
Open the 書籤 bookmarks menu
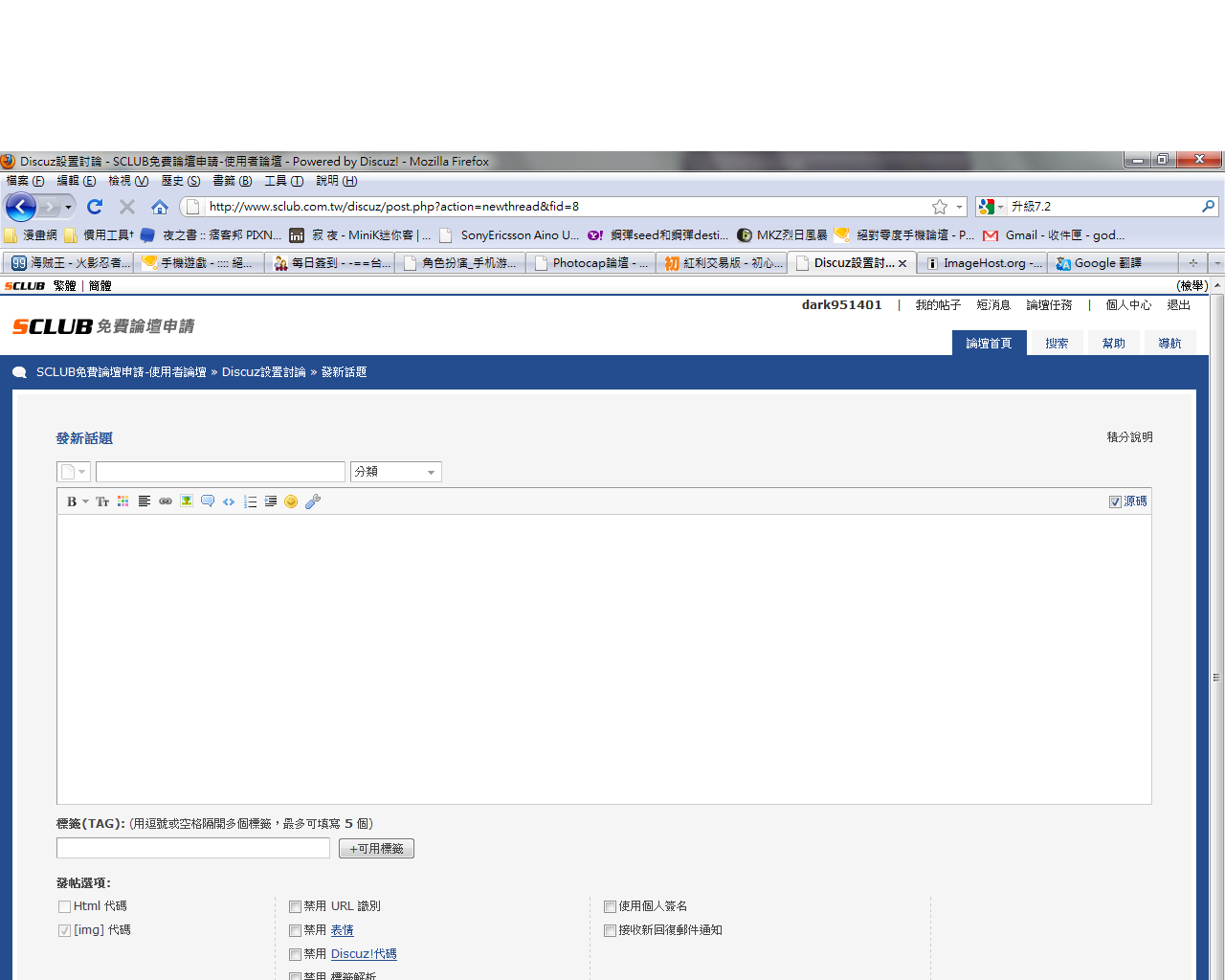[232, 181]
